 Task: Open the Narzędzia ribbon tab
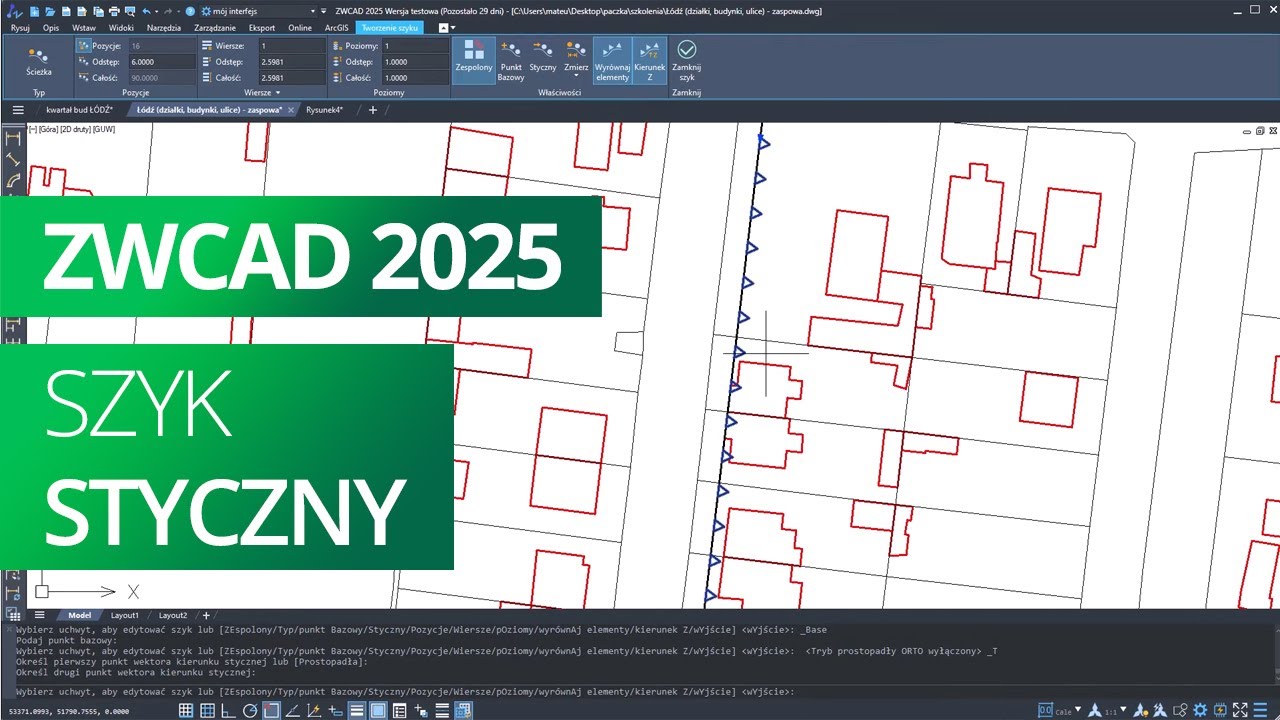tap(165, 28)
